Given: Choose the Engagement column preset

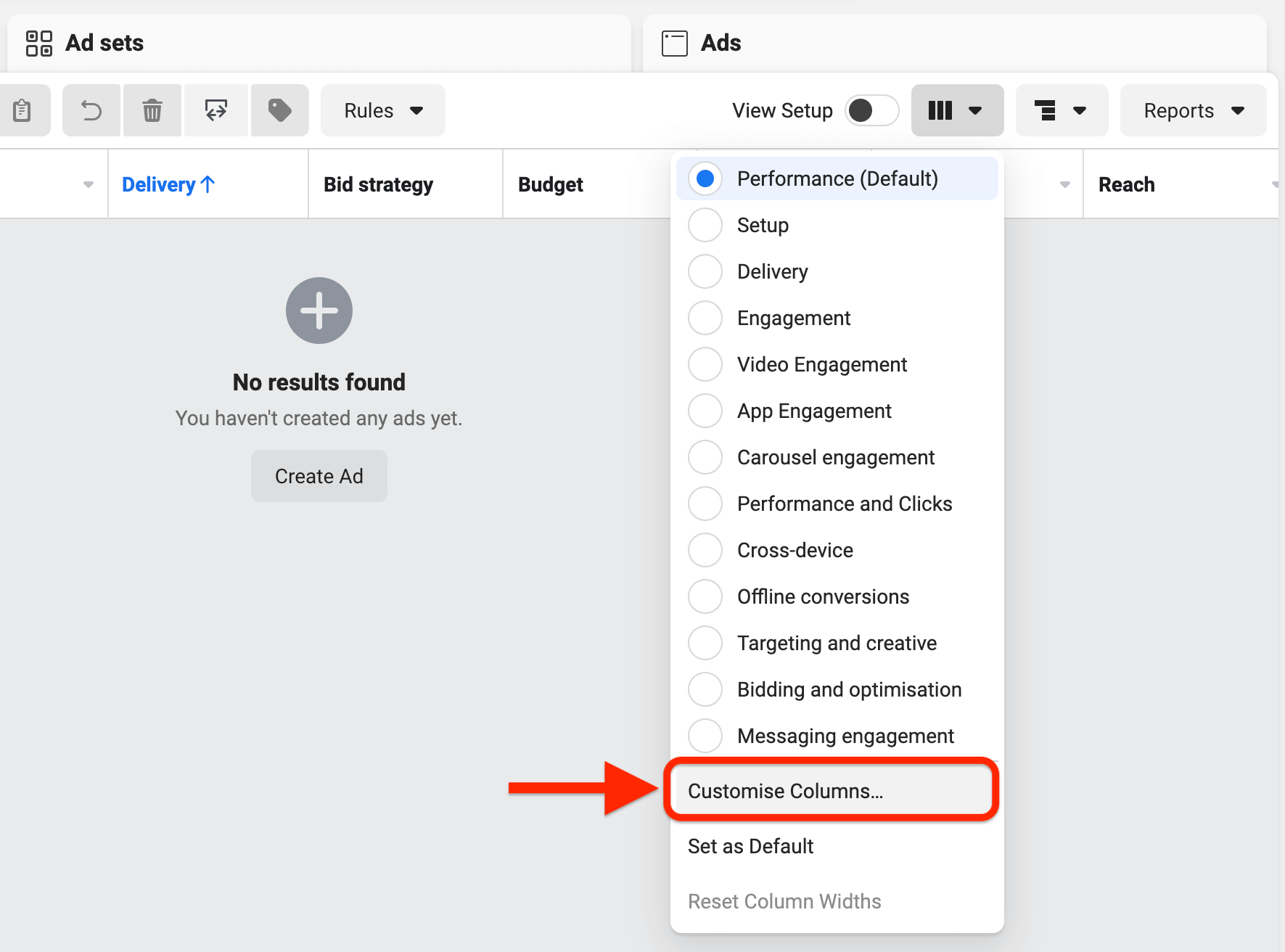Looking at the screenshot, I should (x=837, y=318).
